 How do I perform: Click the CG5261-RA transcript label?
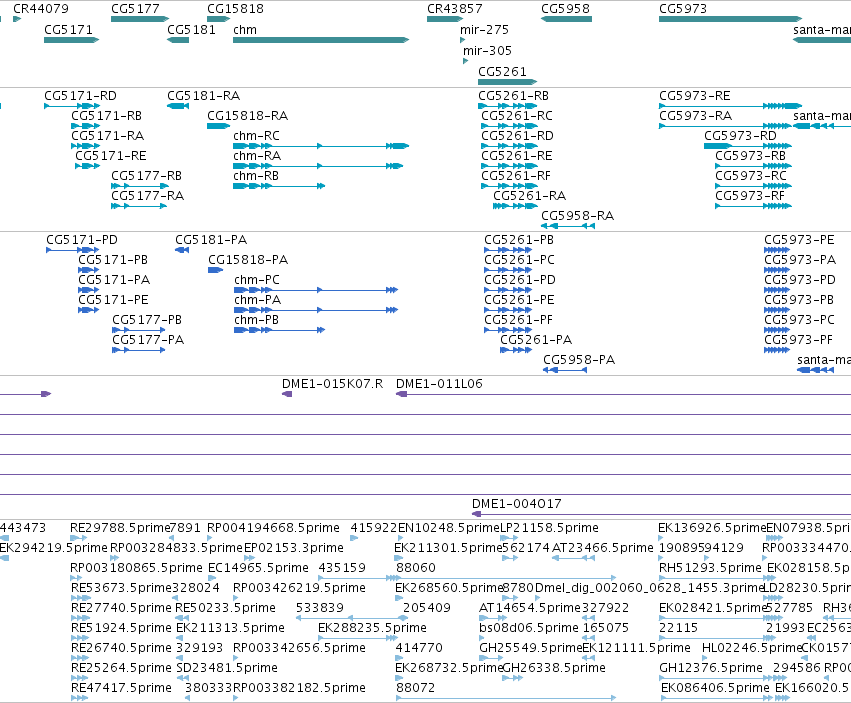(x=529, y=196)
